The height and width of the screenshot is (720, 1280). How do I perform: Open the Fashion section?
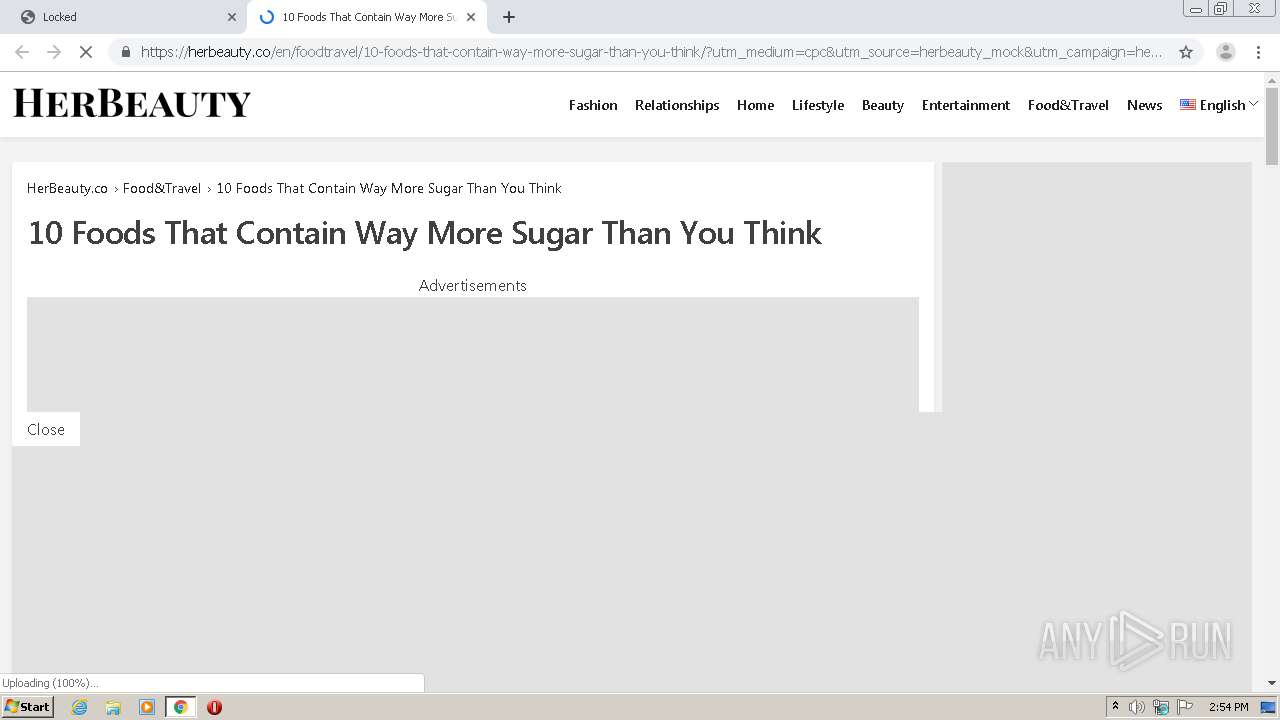(x=593, y=105)
